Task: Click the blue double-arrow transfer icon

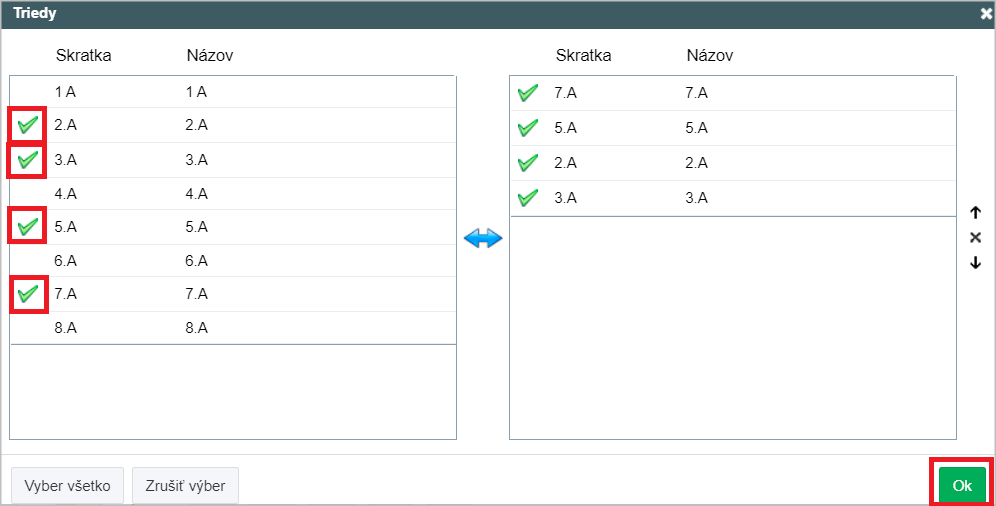Action: pos(483,239)
